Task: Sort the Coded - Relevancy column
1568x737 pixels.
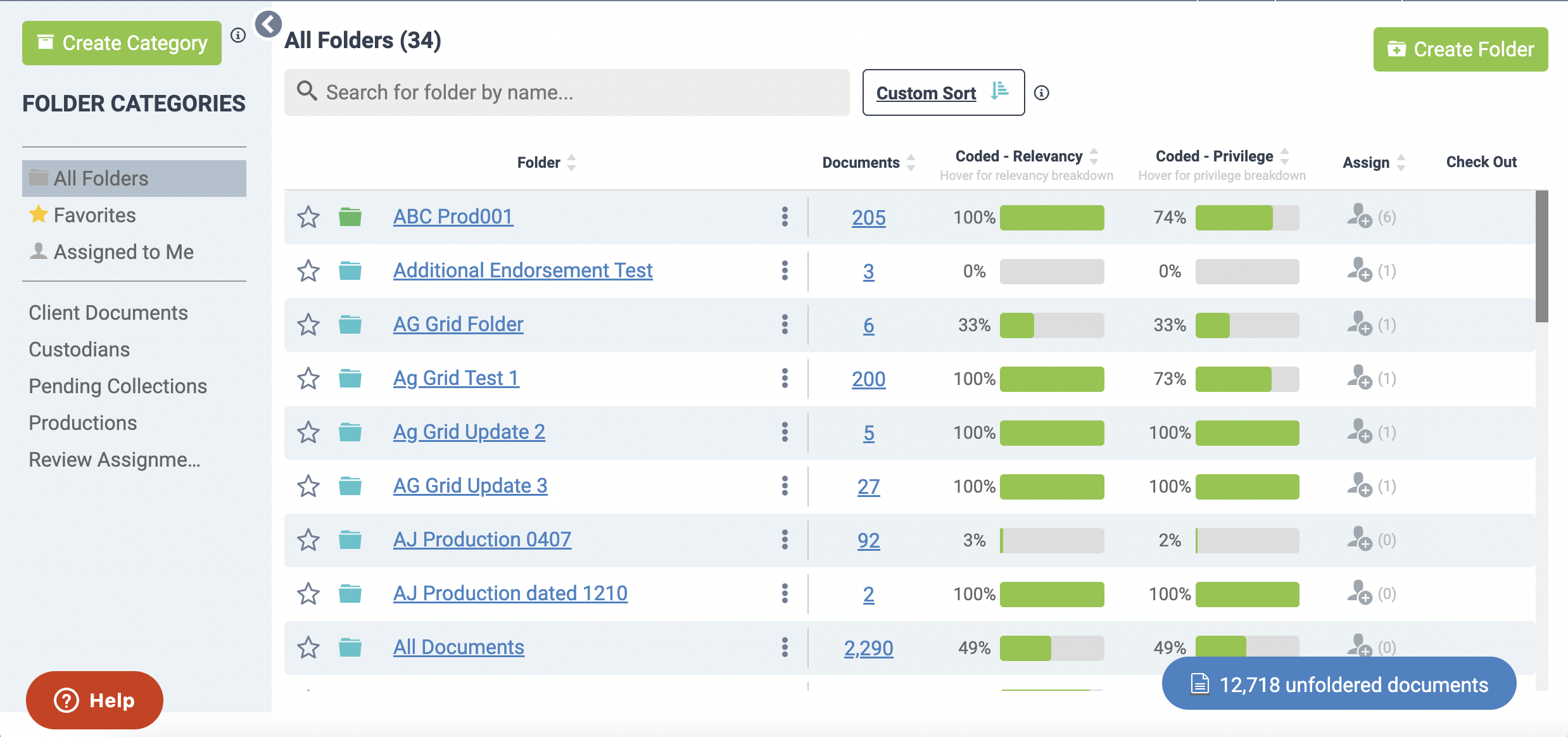Action: click(1093, 155)
